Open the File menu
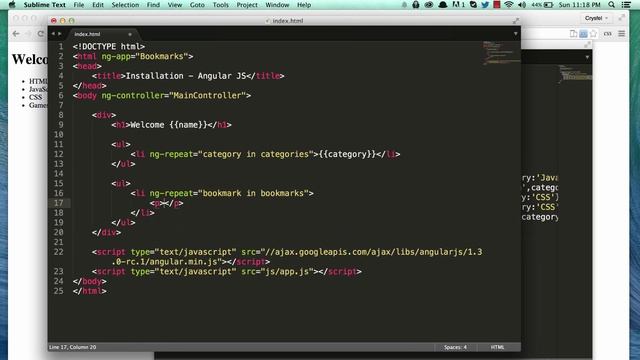The height and width of the screenshot is (360, 640). point(79,5)
